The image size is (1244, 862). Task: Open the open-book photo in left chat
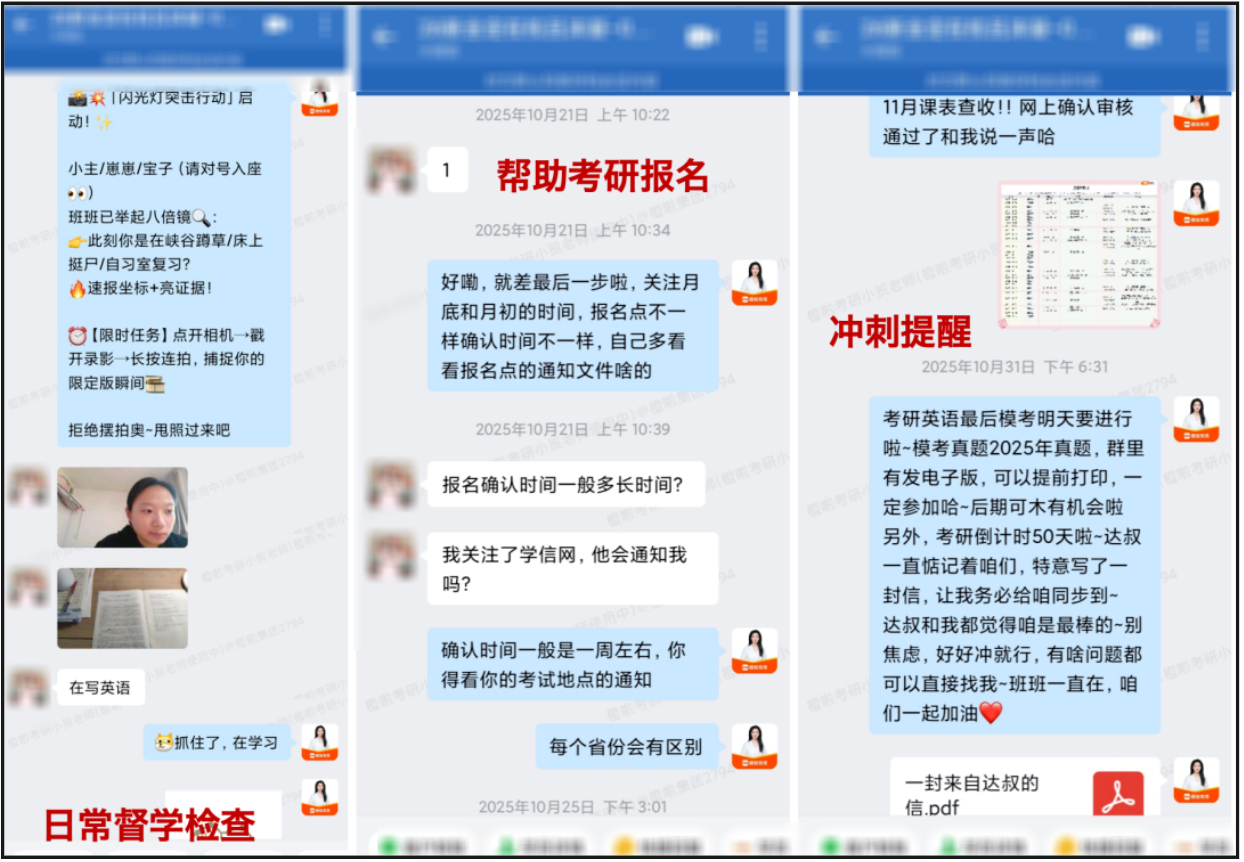click(122, 608)
